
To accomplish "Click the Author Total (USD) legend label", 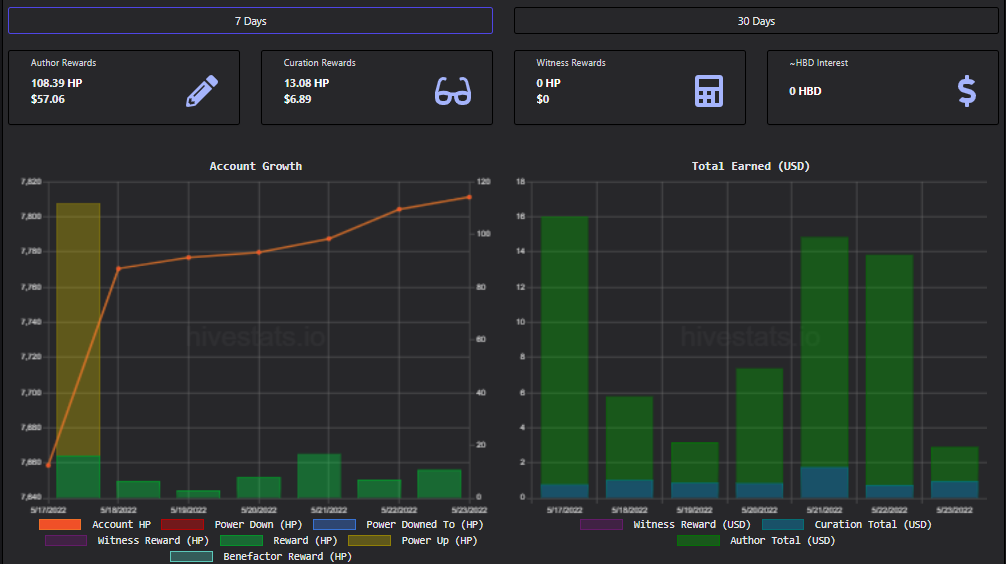I will tap(783, 540).
